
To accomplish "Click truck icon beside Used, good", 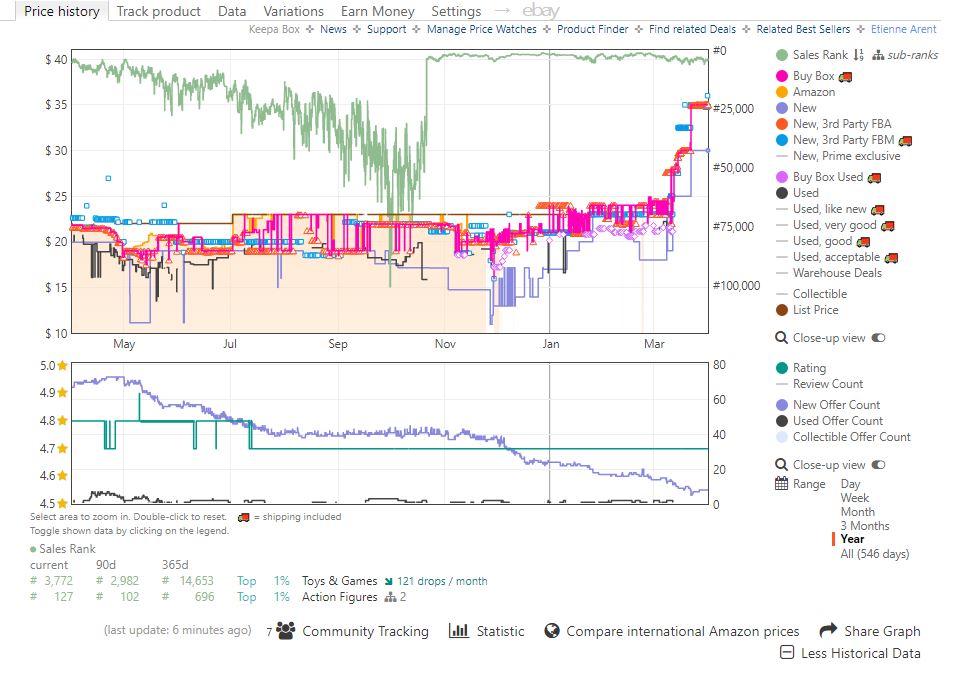I will coord(863,242).
